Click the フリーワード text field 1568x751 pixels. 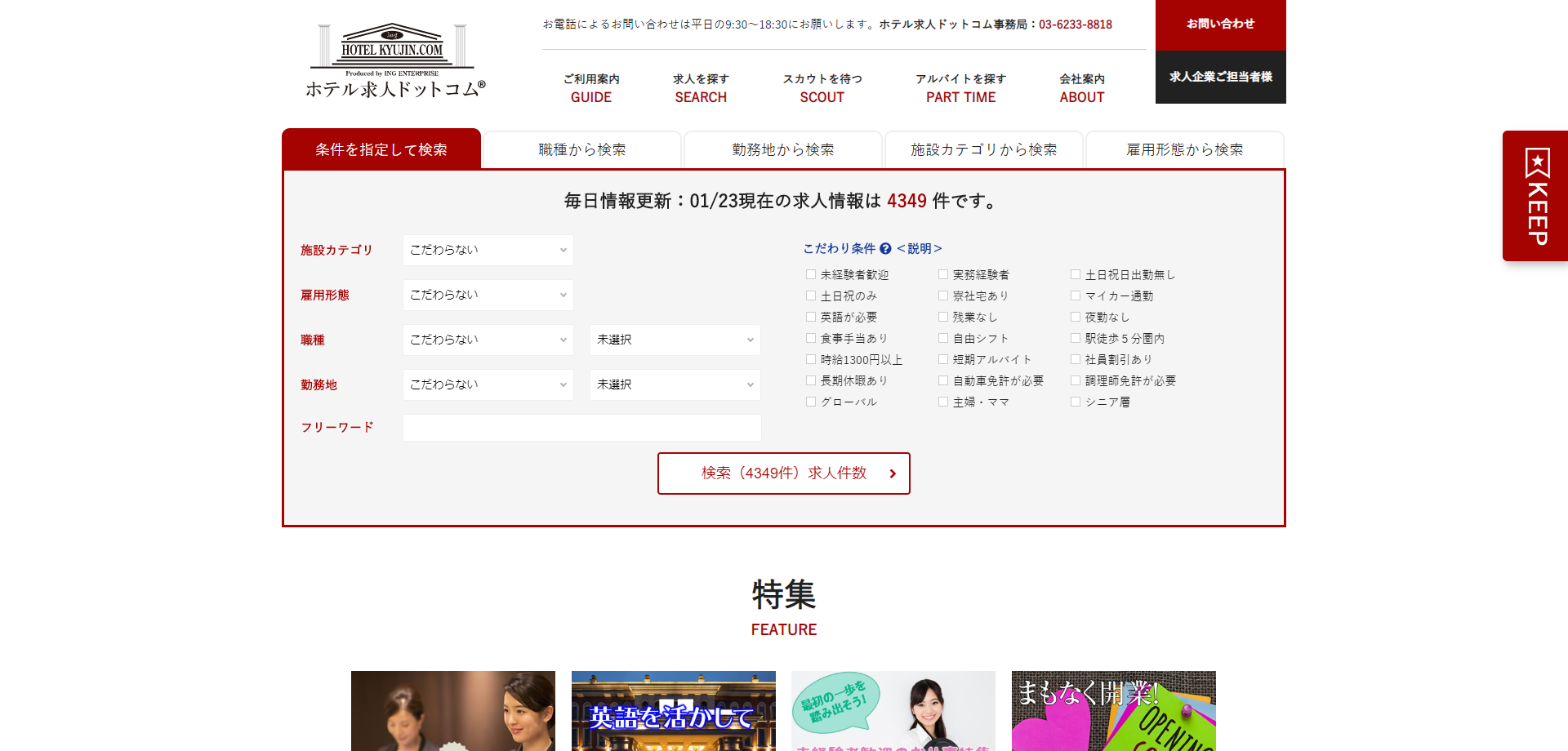point(581,428)
